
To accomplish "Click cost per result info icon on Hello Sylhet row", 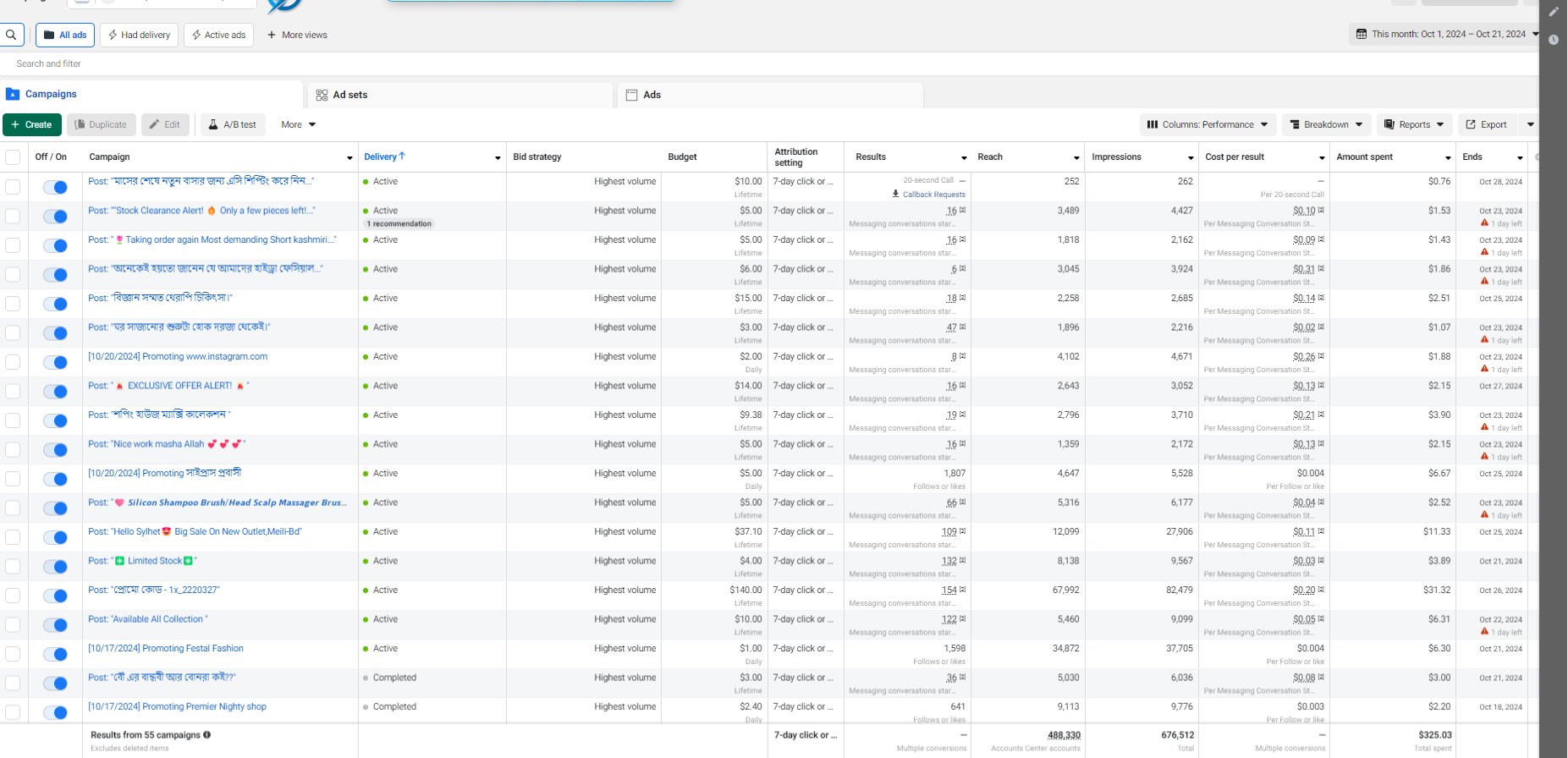I will (1321, 531).
